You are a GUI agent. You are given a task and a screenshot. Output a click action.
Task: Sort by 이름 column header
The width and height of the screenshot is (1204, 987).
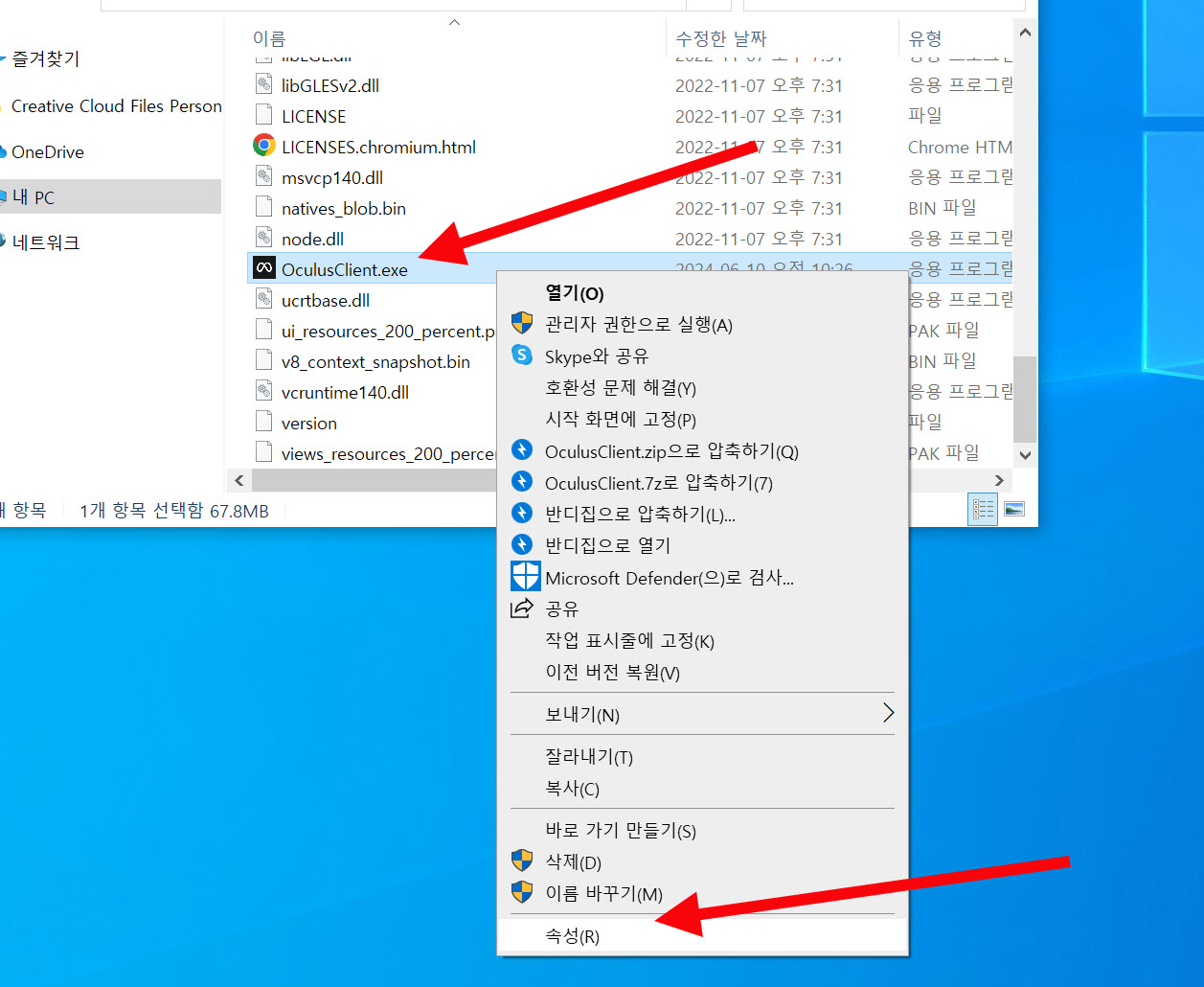[x=269, y=38]
